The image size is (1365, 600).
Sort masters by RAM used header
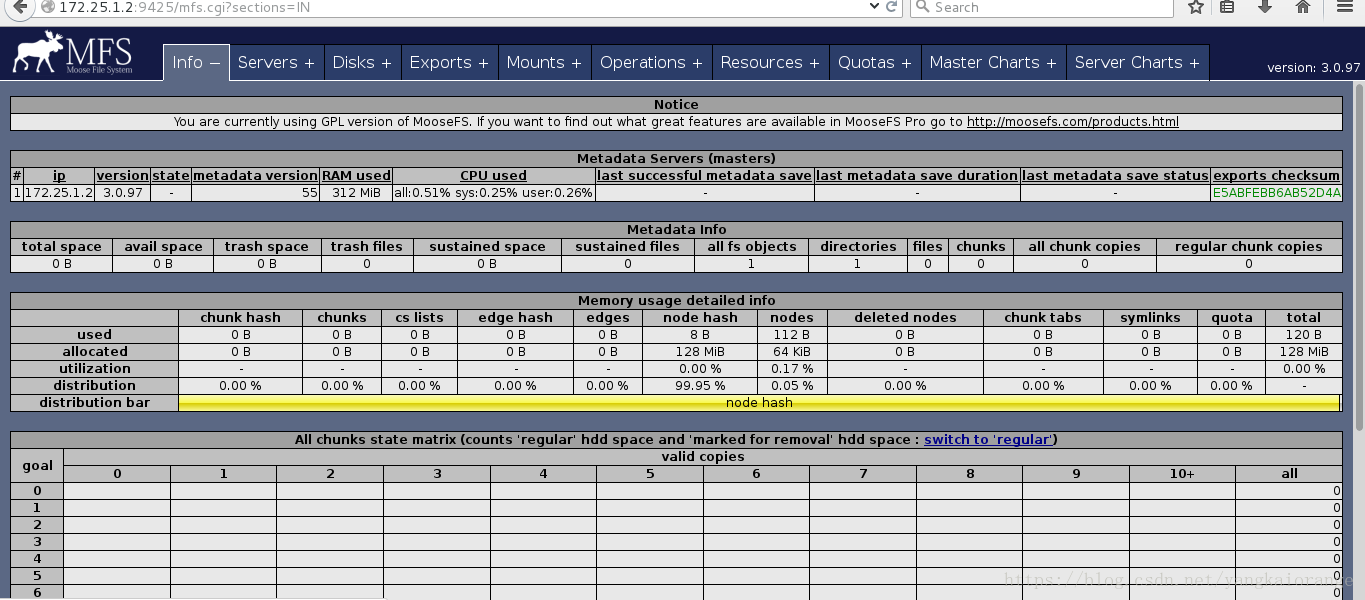[x=356, y=175]
